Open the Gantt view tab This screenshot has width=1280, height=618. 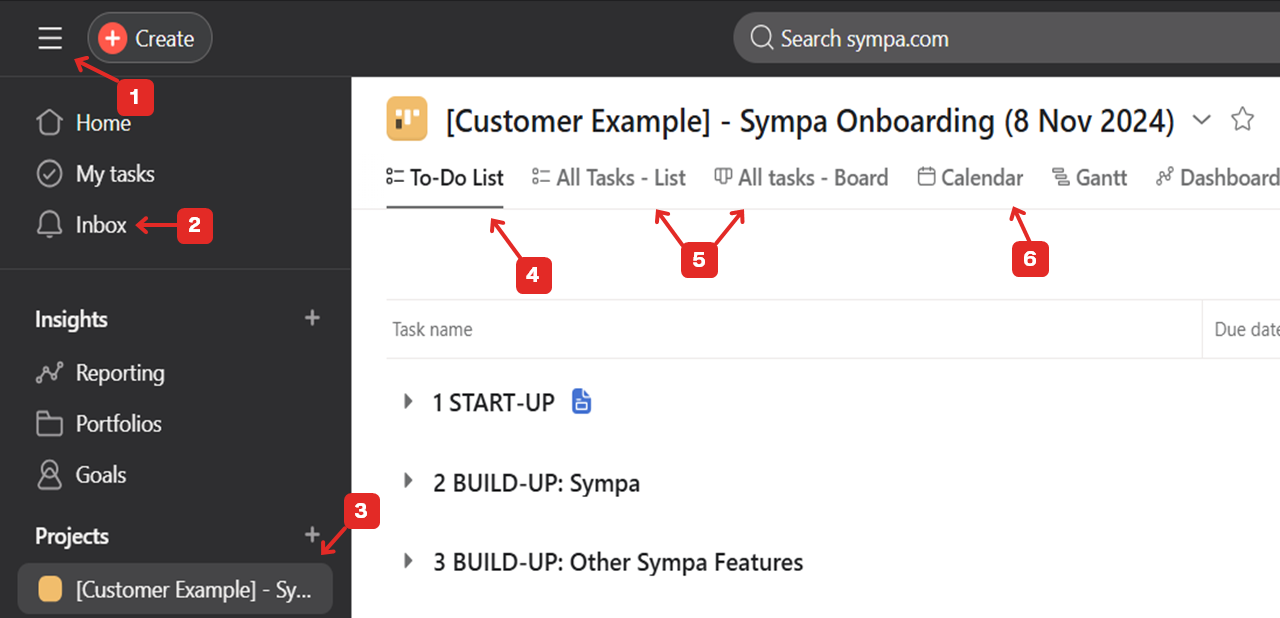[x=1090, y=176]
